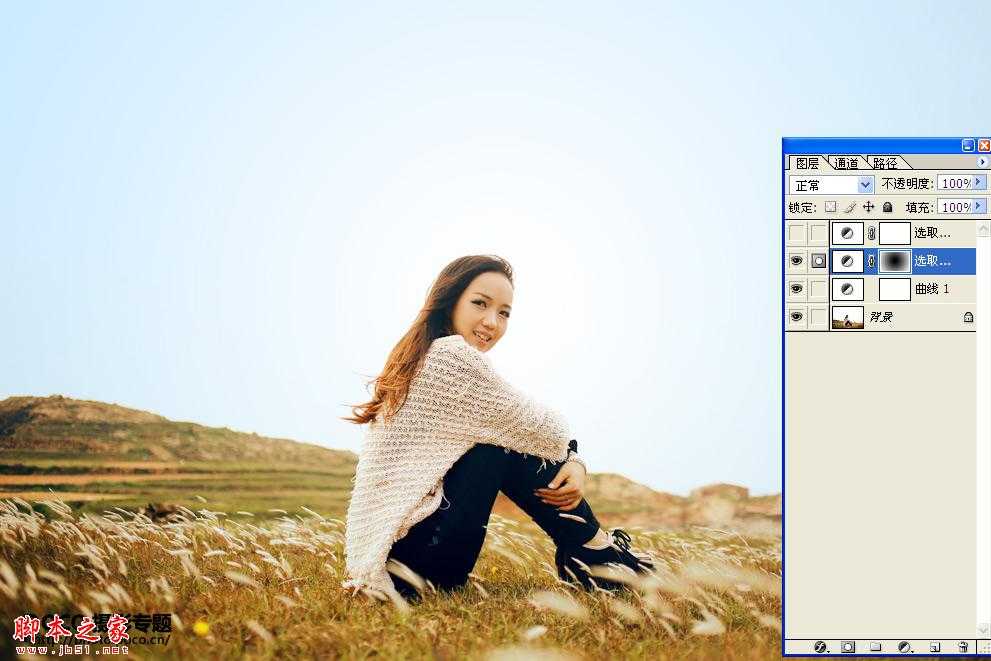Hide the 曲线 1 layer eye
The width and height of the screenshot is (991, 661).
point(796,289)
